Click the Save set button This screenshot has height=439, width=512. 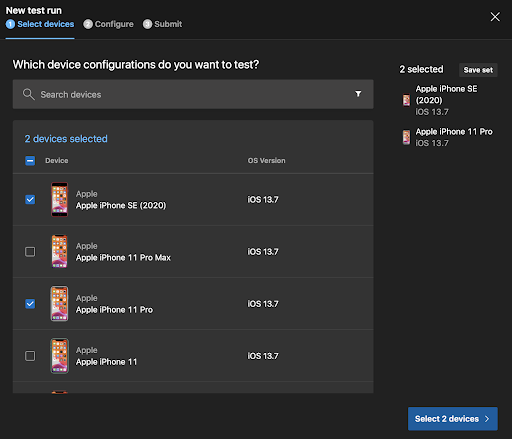click(x=478, y=70)
